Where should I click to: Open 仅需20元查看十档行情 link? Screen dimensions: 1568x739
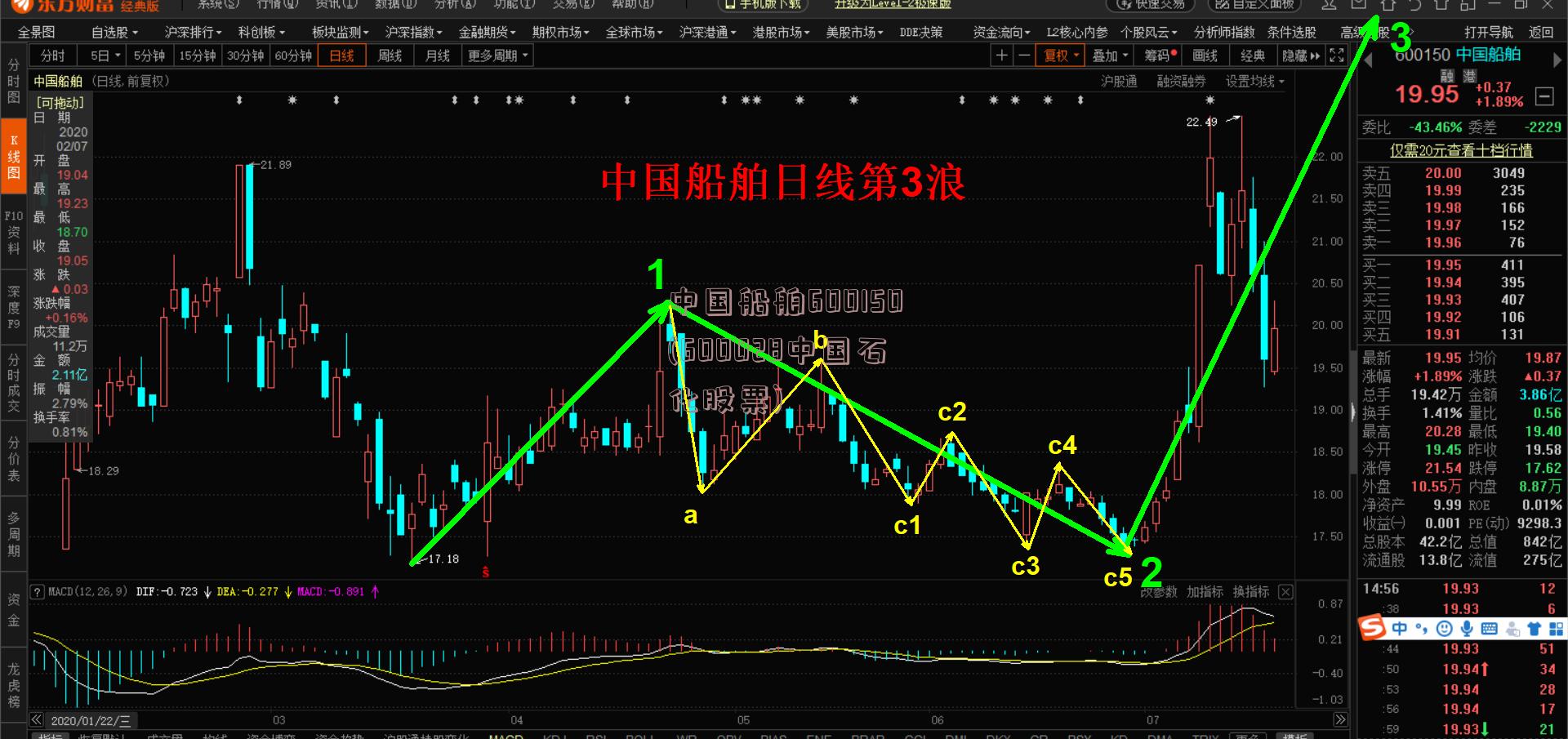point(1461,150)
